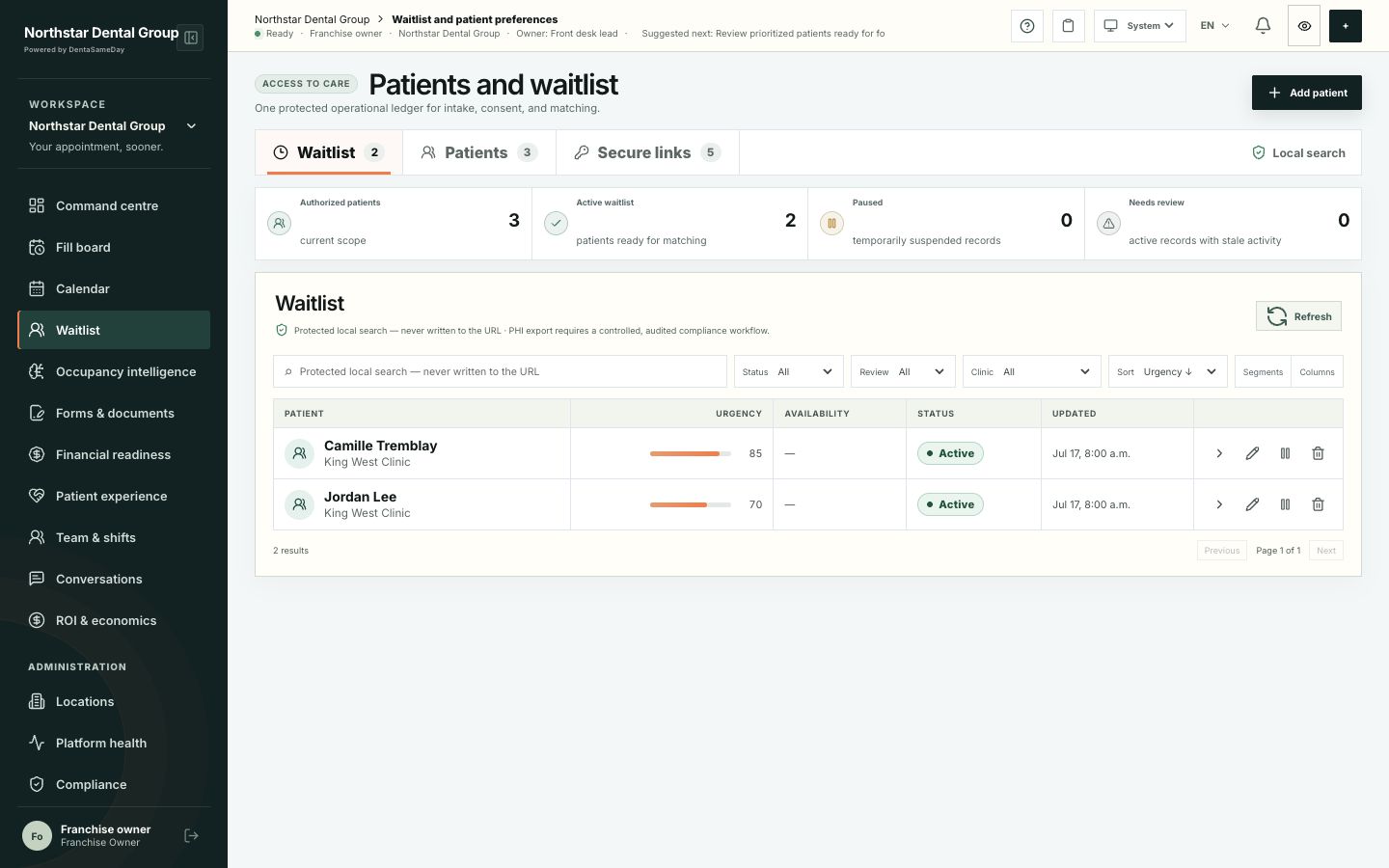Toggle Local search shield option
This screenshot has width=1389, height=868.
tap(1298, 152)
